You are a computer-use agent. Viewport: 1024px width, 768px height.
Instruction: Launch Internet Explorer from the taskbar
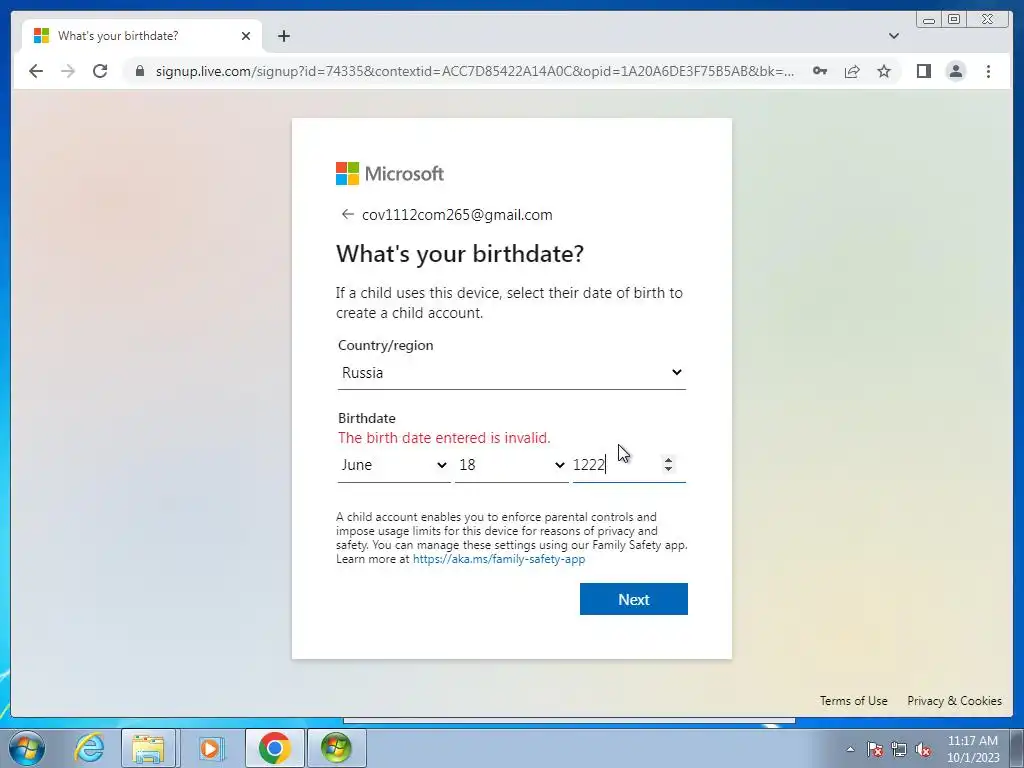coord(89,748)
